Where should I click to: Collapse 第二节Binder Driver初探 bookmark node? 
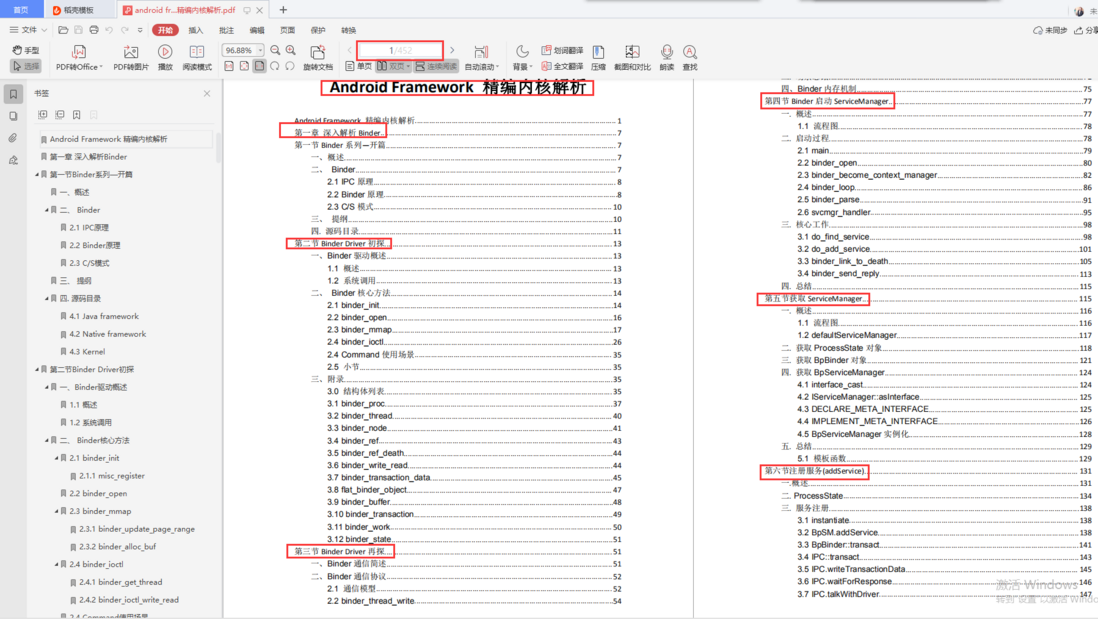click(37, 369)
